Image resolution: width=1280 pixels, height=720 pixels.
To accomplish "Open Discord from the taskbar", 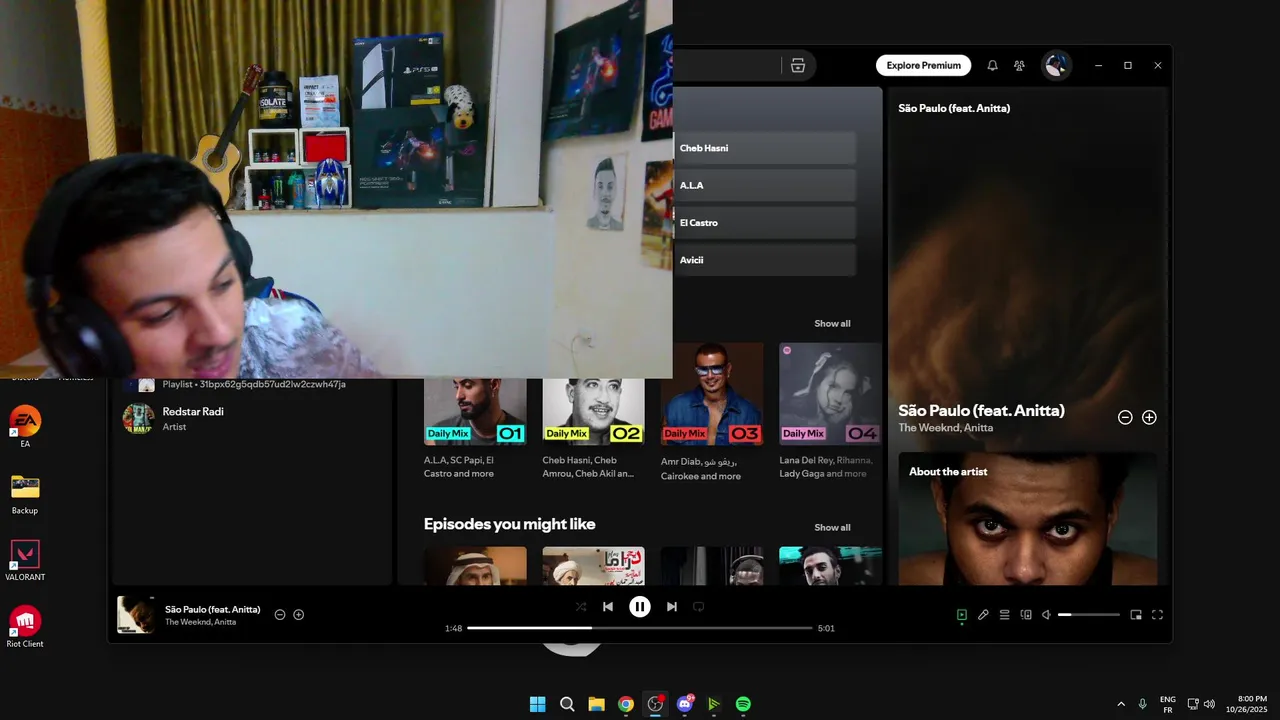I will coord(685,704).
